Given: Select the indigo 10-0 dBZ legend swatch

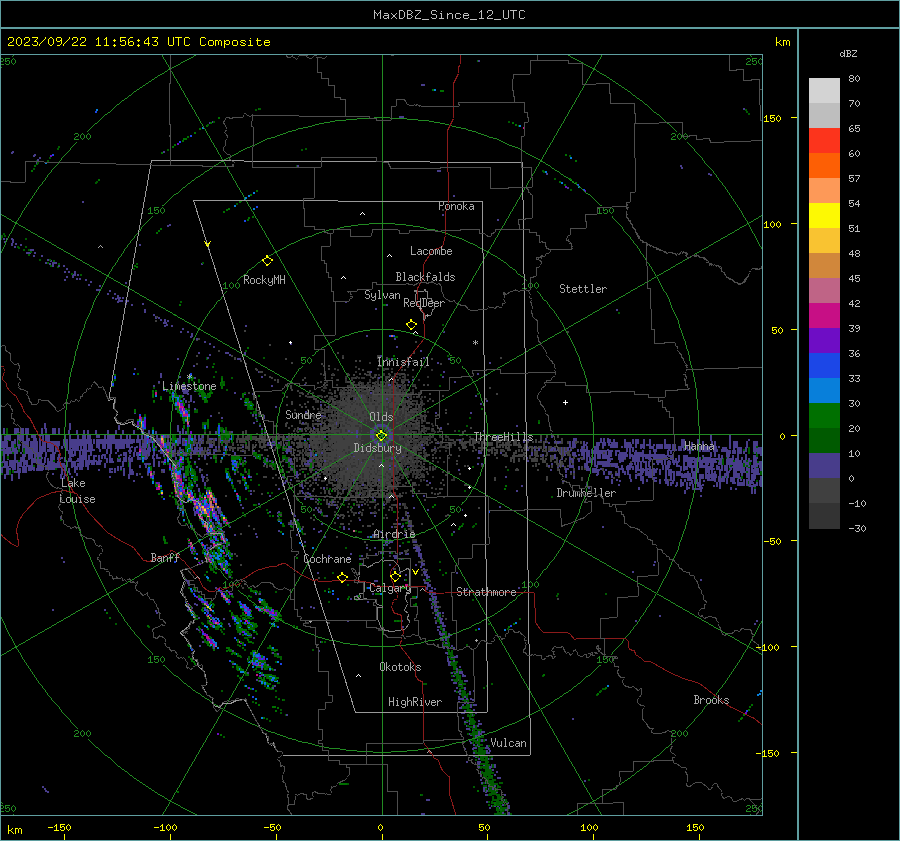Looking at the screenshot, I should click(x=824, y=466).
